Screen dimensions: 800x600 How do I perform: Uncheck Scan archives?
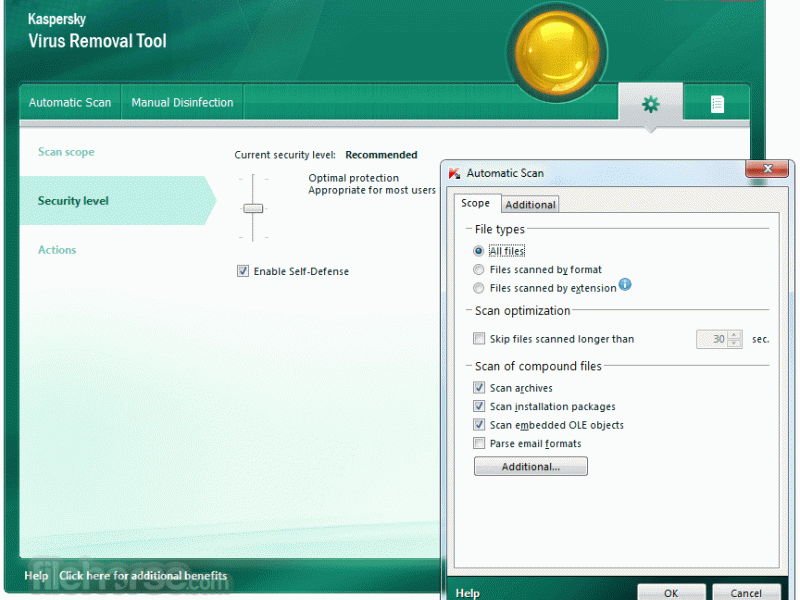pyautogui.click(x=479, y=388)
